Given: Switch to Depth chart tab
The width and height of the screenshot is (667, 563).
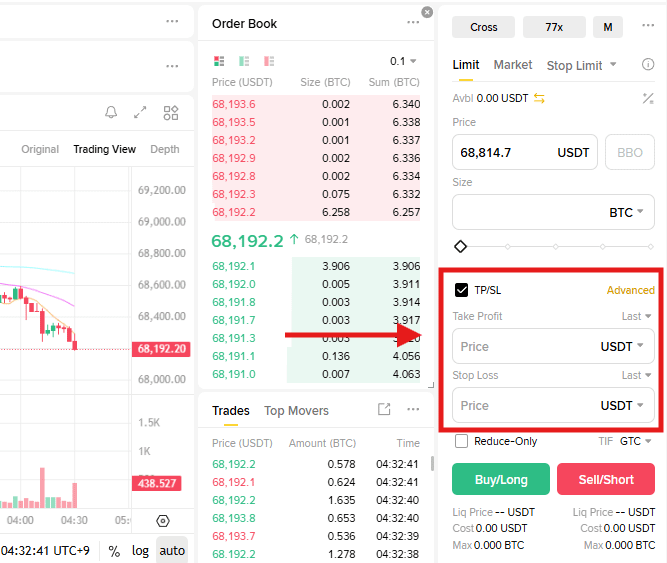Looking at the screenshot, I should [x=165, y=149].
